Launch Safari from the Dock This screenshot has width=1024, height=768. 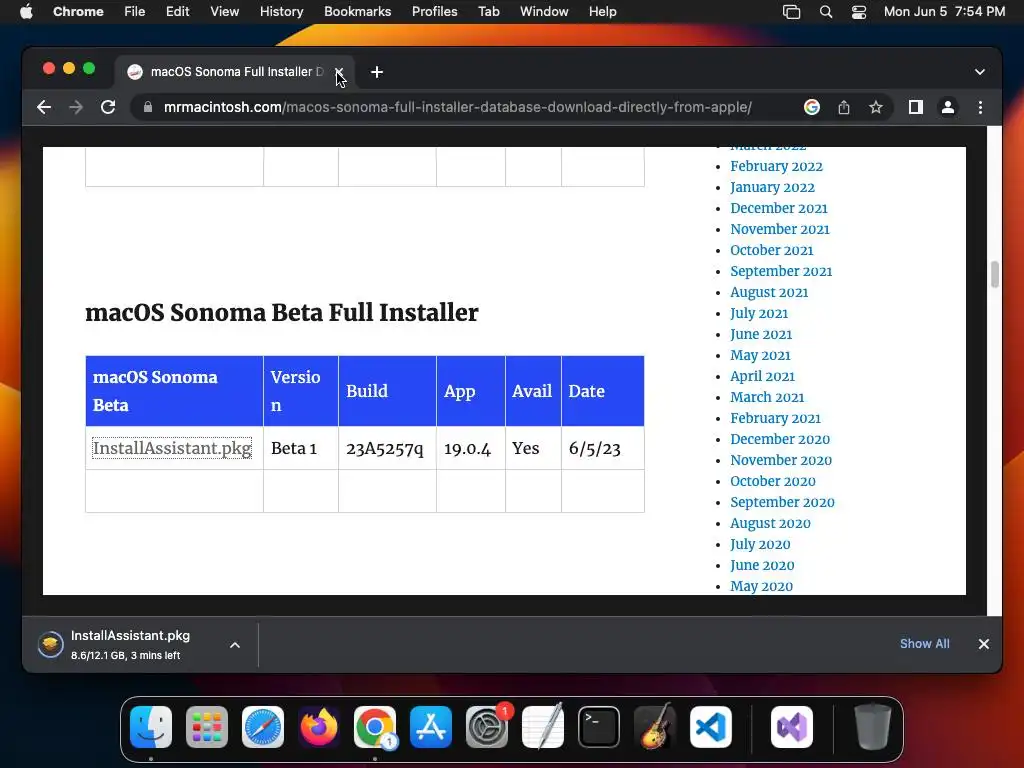263,727
